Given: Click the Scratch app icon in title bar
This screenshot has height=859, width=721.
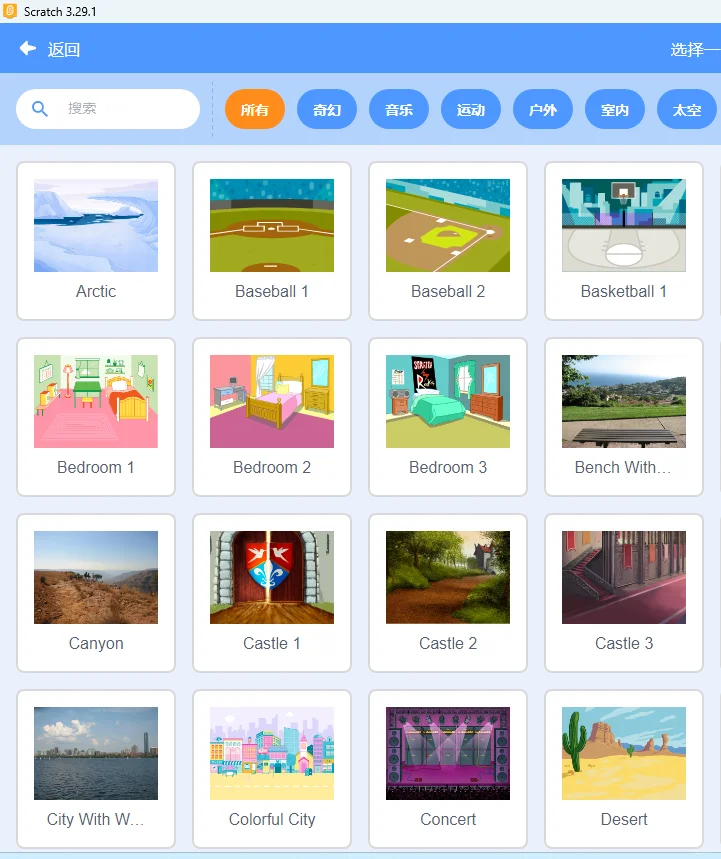Looking at the screenshot, I should tap(10, 12).
